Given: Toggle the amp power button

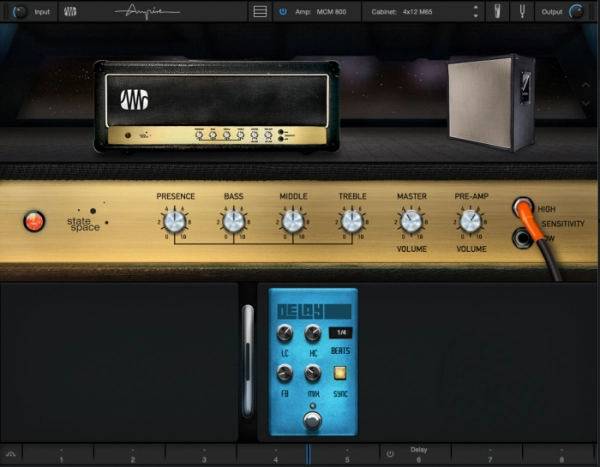Looking at the screenshot, I should click(283, 12).
